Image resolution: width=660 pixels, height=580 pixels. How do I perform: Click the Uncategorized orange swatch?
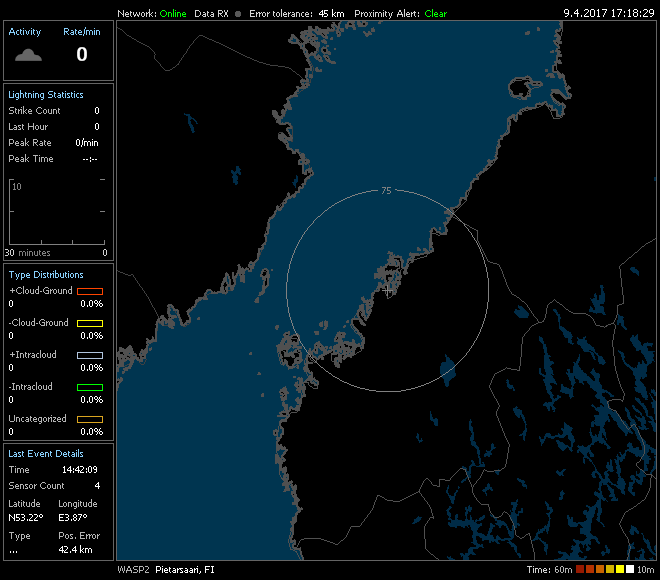click(x=90, y=419)
